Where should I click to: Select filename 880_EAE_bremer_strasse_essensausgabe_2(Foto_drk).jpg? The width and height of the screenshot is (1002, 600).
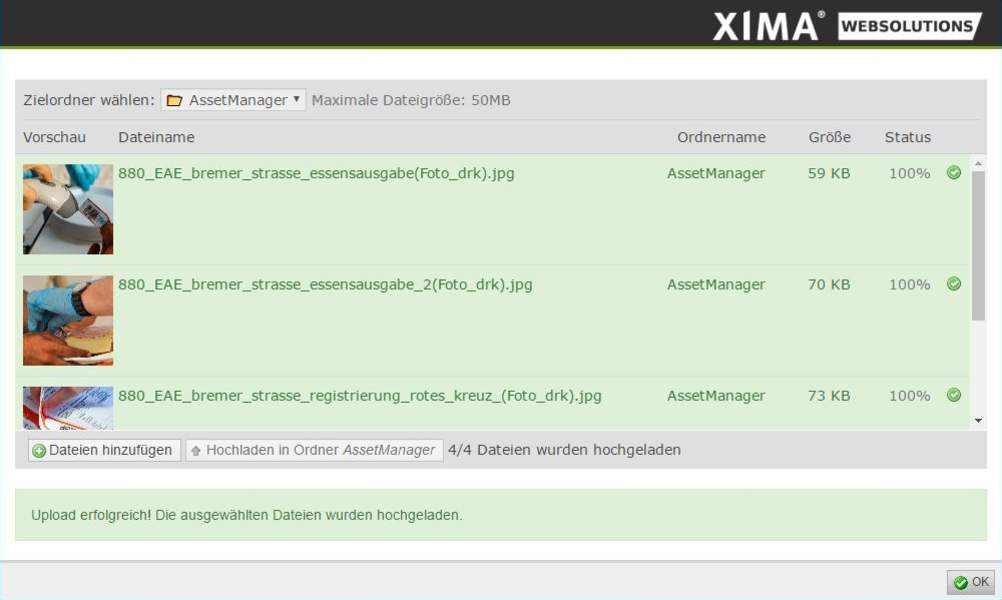325,284
